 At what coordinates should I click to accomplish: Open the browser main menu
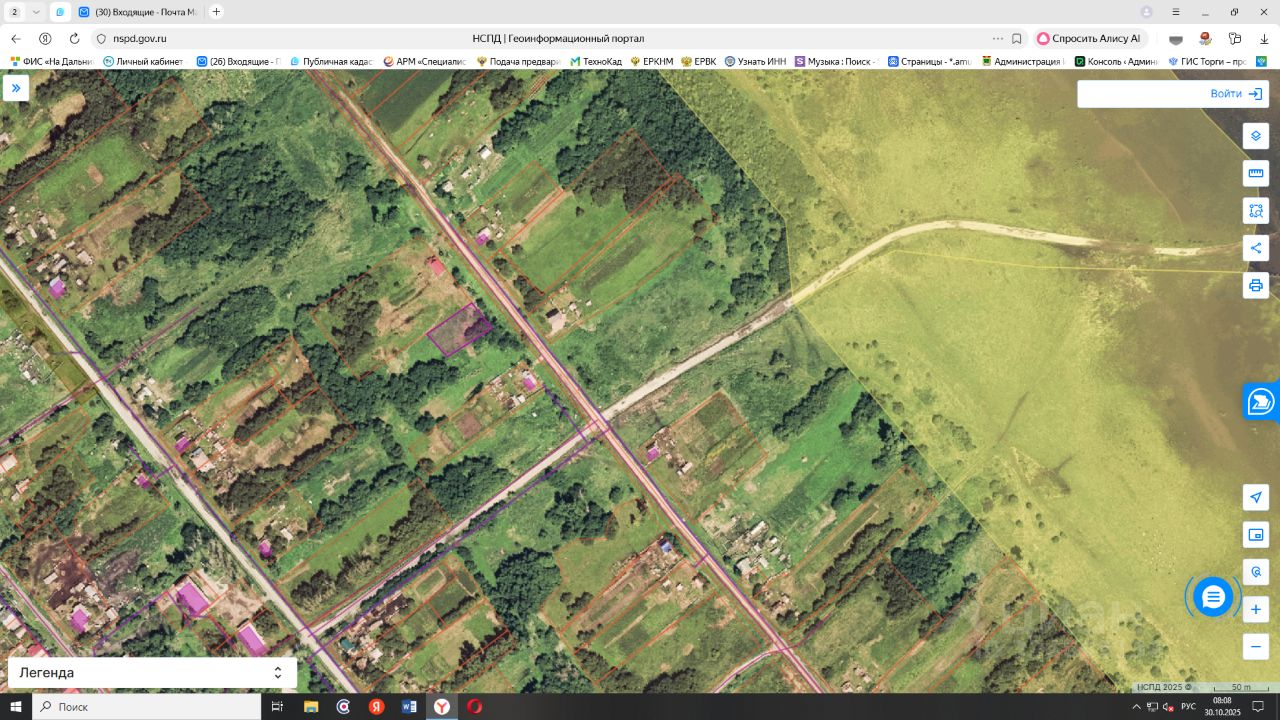1175,12
